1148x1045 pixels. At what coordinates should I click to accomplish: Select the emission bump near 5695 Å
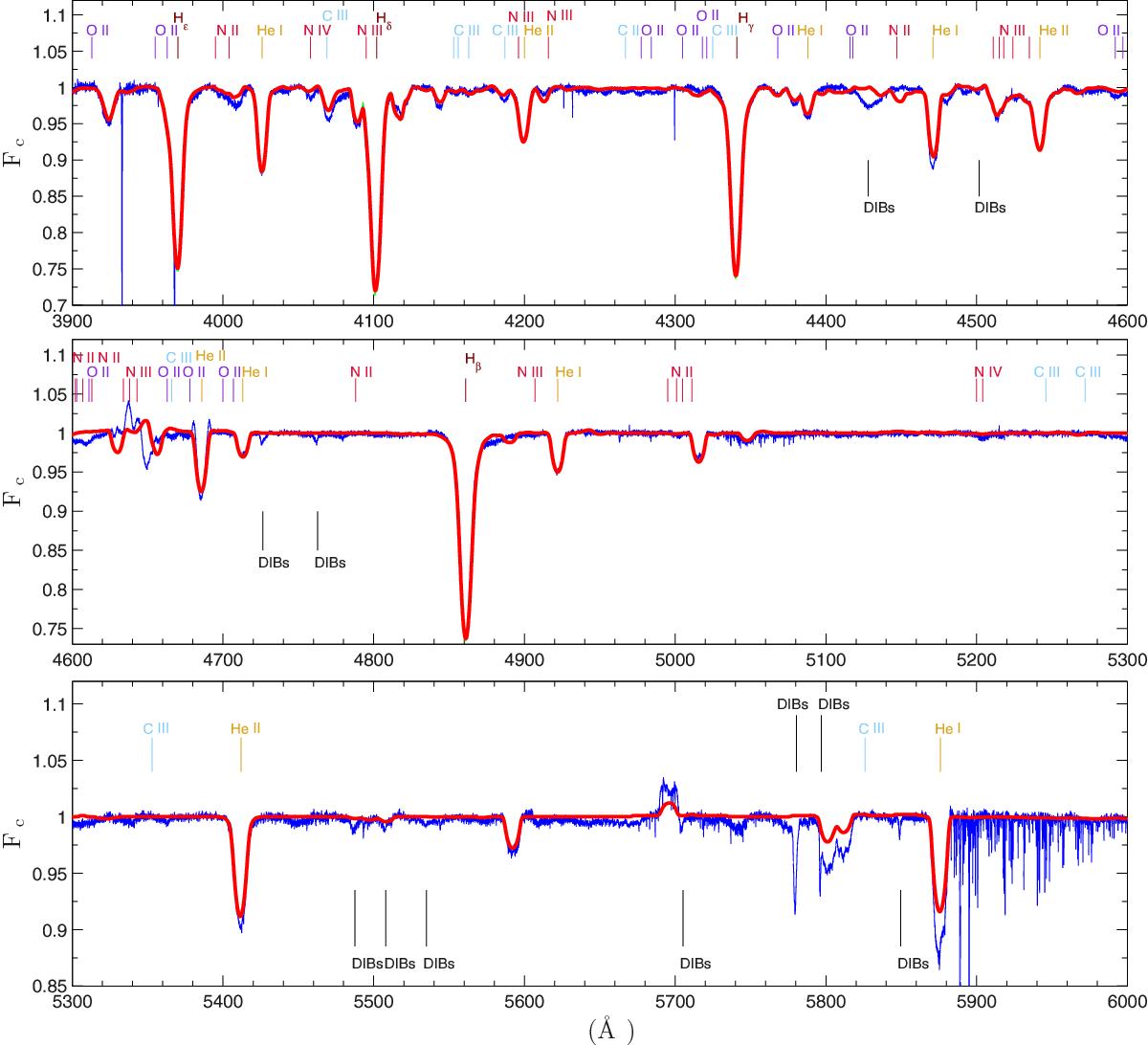[x=669, y=792]
